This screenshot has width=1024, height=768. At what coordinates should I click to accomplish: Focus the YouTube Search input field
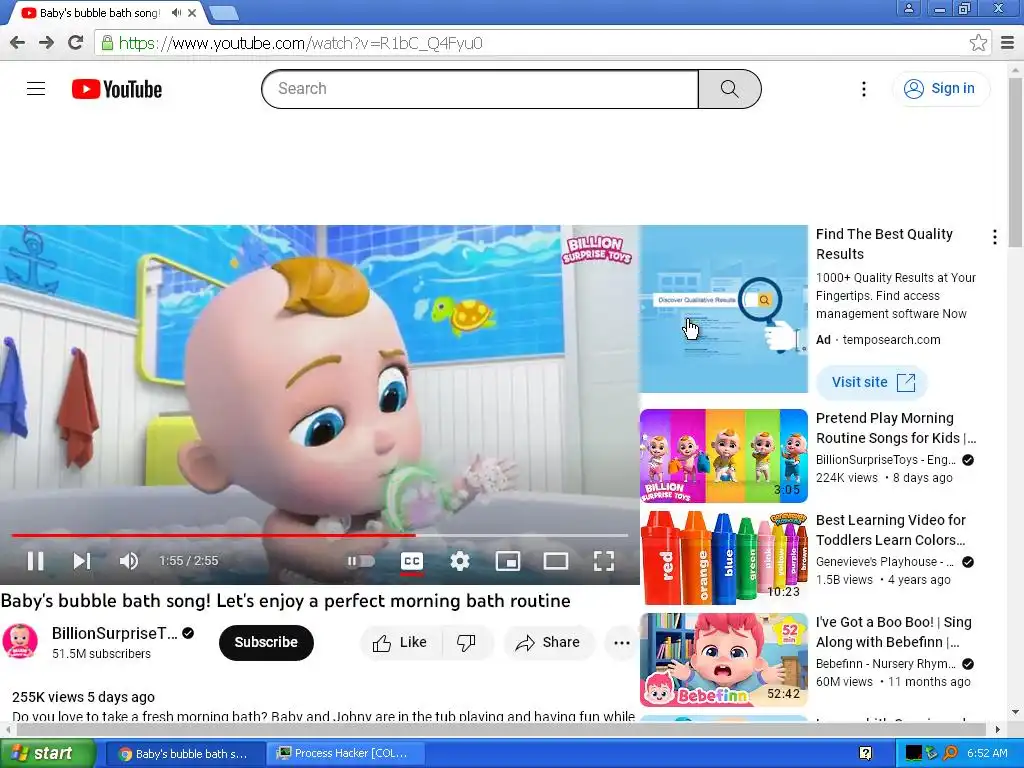click(x=480, y=89)
